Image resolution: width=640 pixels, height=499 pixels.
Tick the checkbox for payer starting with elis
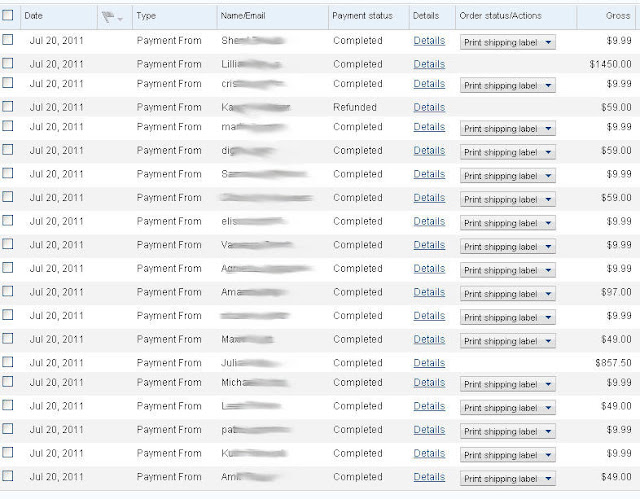7,220
